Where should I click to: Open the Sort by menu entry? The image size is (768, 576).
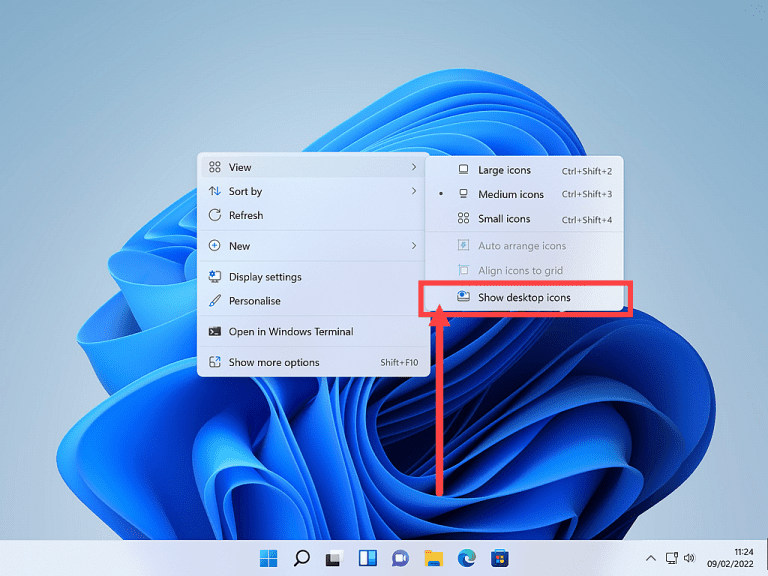click(313, 192)
